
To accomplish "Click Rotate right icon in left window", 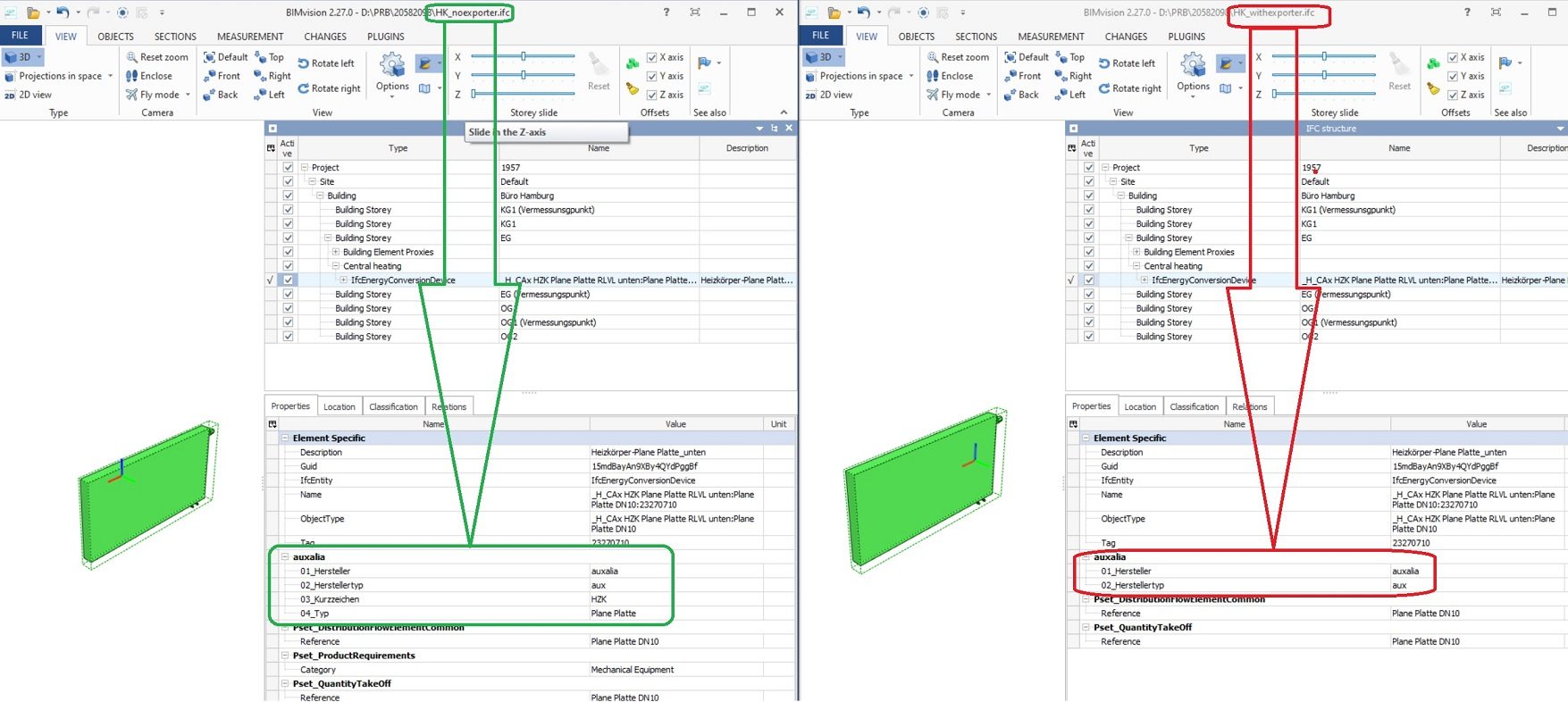I will click(304, 88).
